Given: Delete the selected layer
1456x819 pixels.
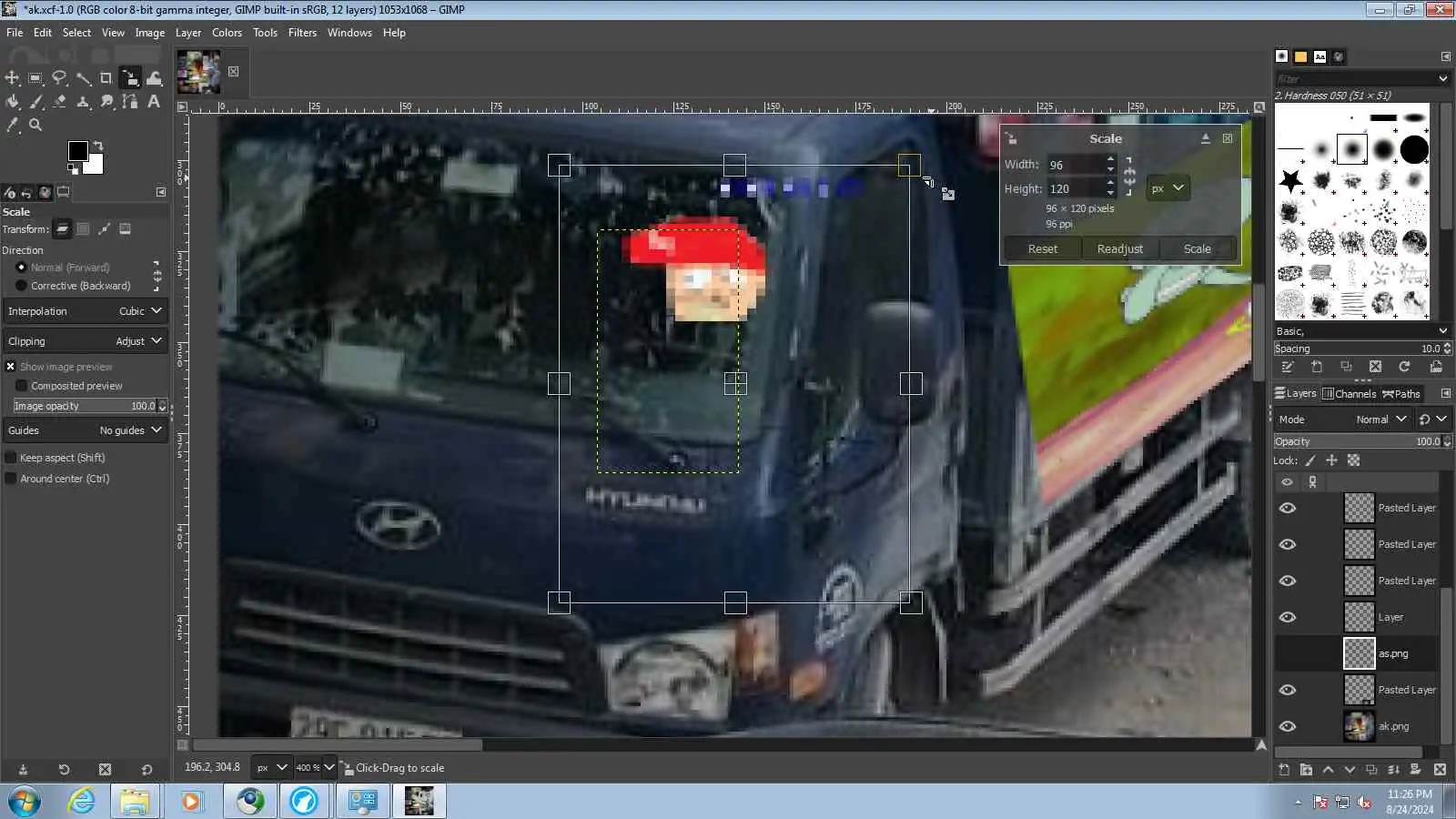Looking at the screenshot, I should pos(1440,770).
